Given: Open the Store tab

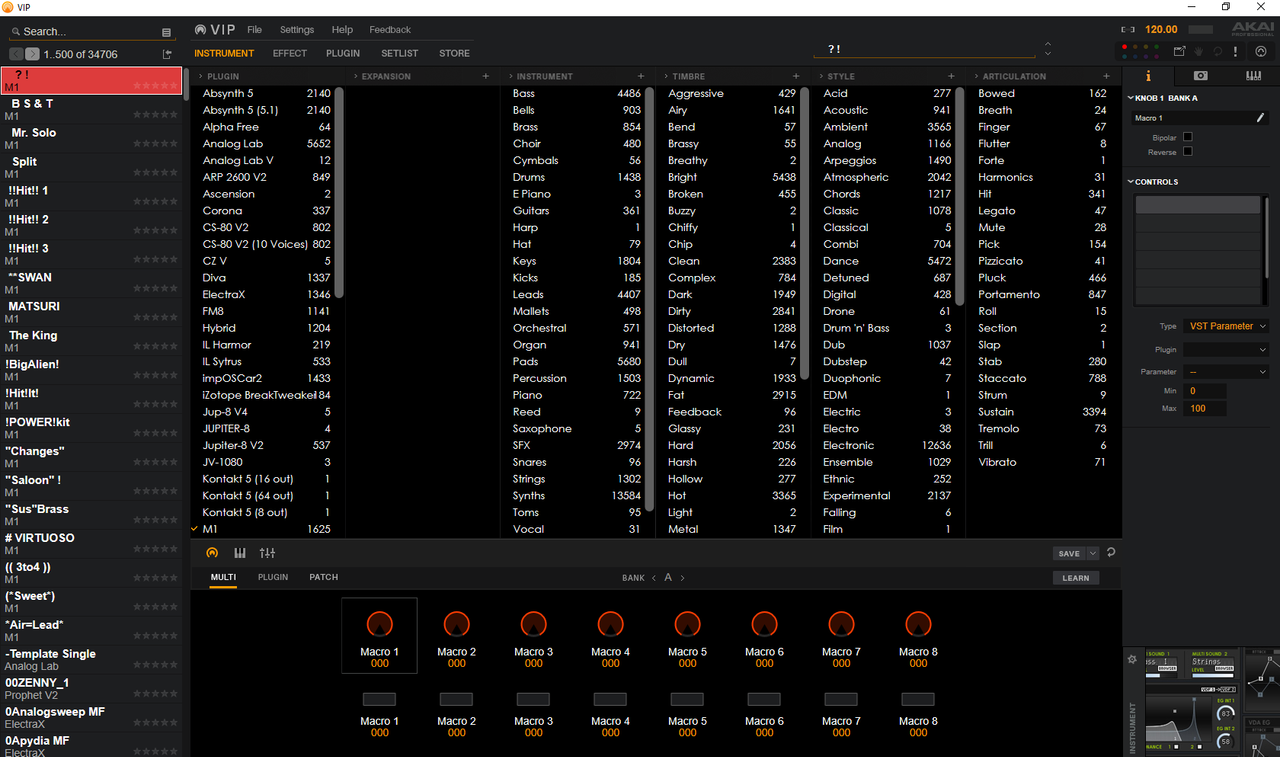Looking at the screenshot, I should pos(454,53).
